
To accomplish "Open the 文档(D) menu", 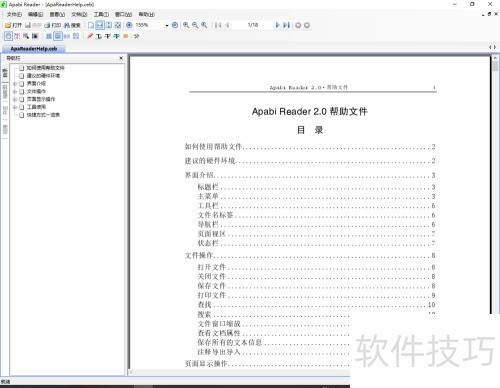I will pyautogui.click(x=79, y=14).
